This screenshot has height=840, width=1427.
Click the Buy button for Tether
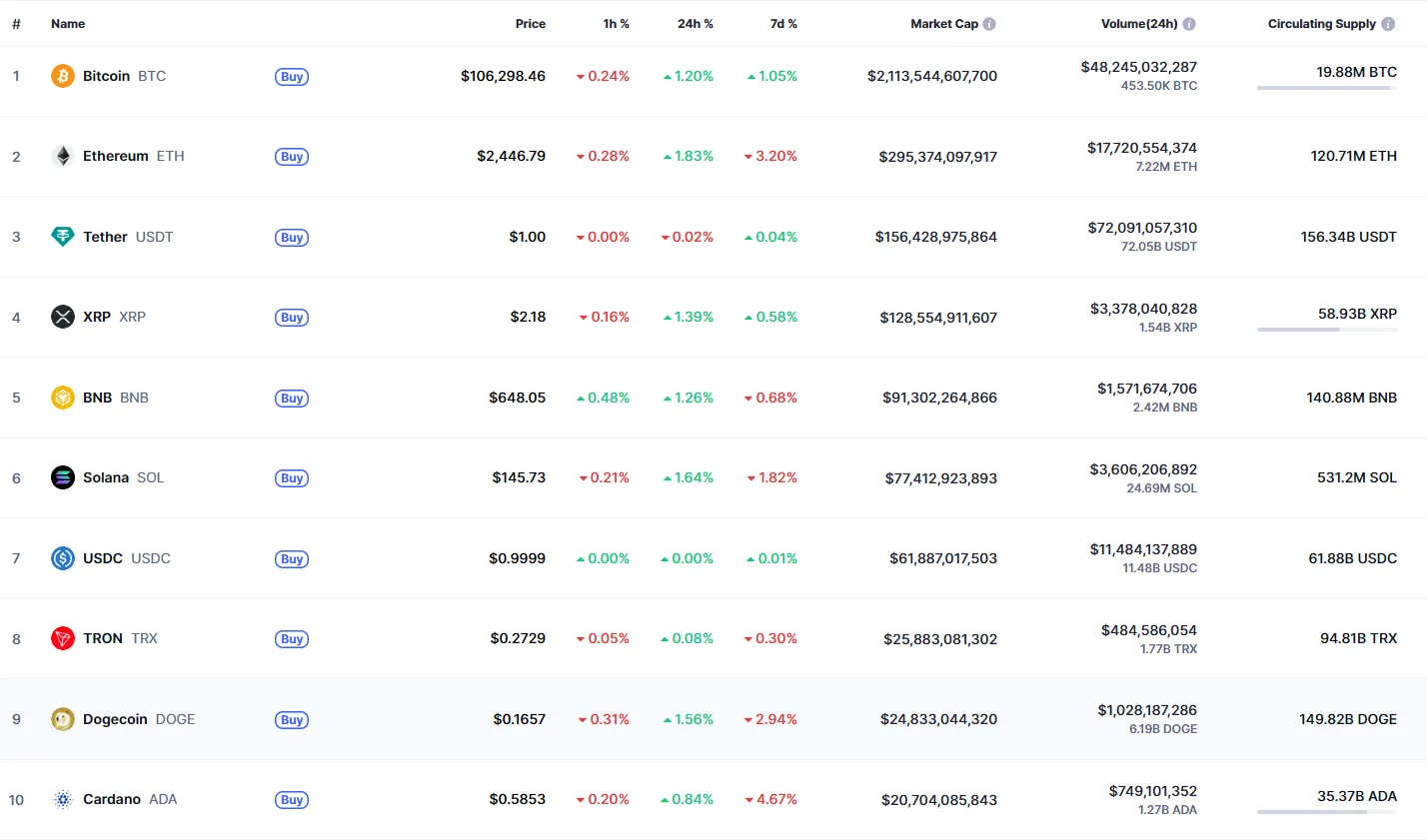pos(292,238)
